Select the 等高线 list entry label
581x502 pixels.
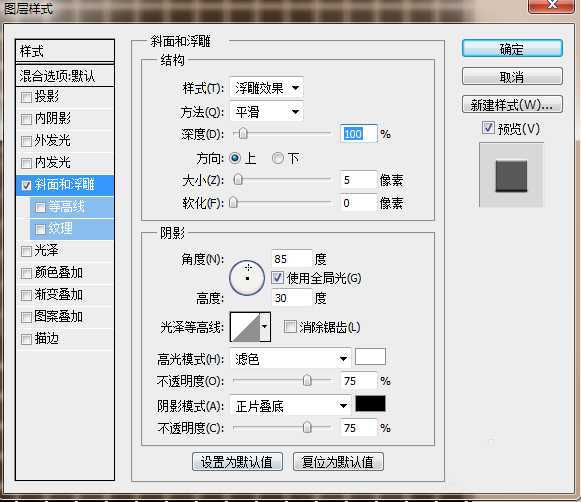[66, 206]
